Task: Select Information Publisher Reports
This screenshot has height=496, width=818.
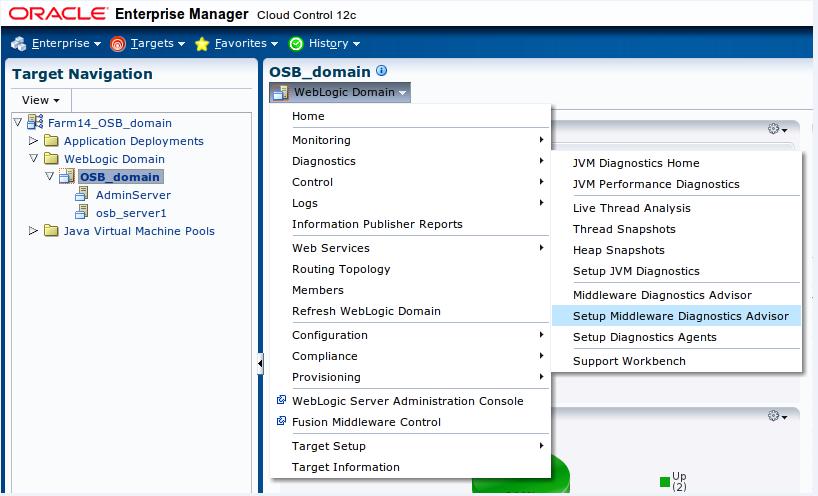Action: pos(410,224)
